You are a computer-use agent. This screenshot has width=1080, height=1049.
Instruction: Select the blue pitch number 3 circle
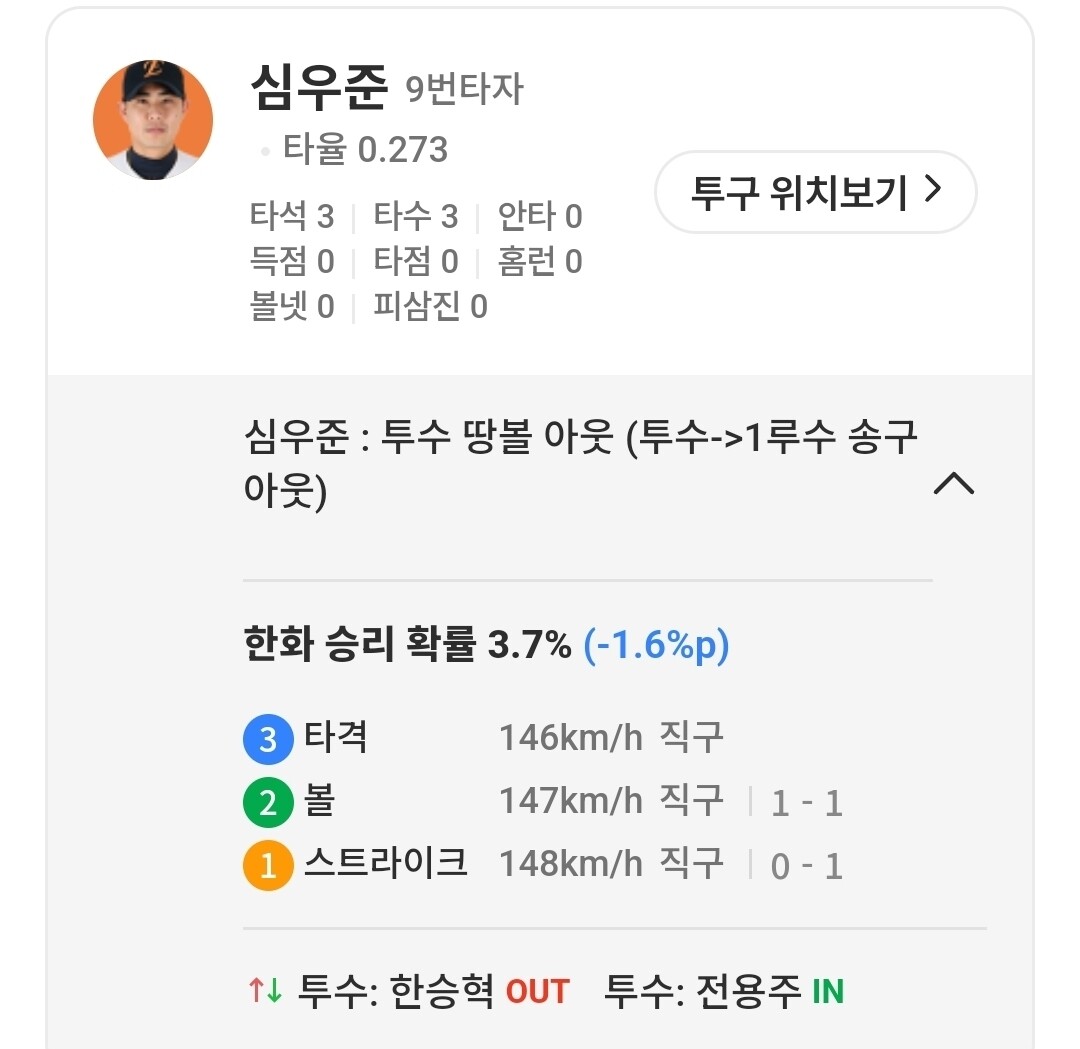pos(267,741)
